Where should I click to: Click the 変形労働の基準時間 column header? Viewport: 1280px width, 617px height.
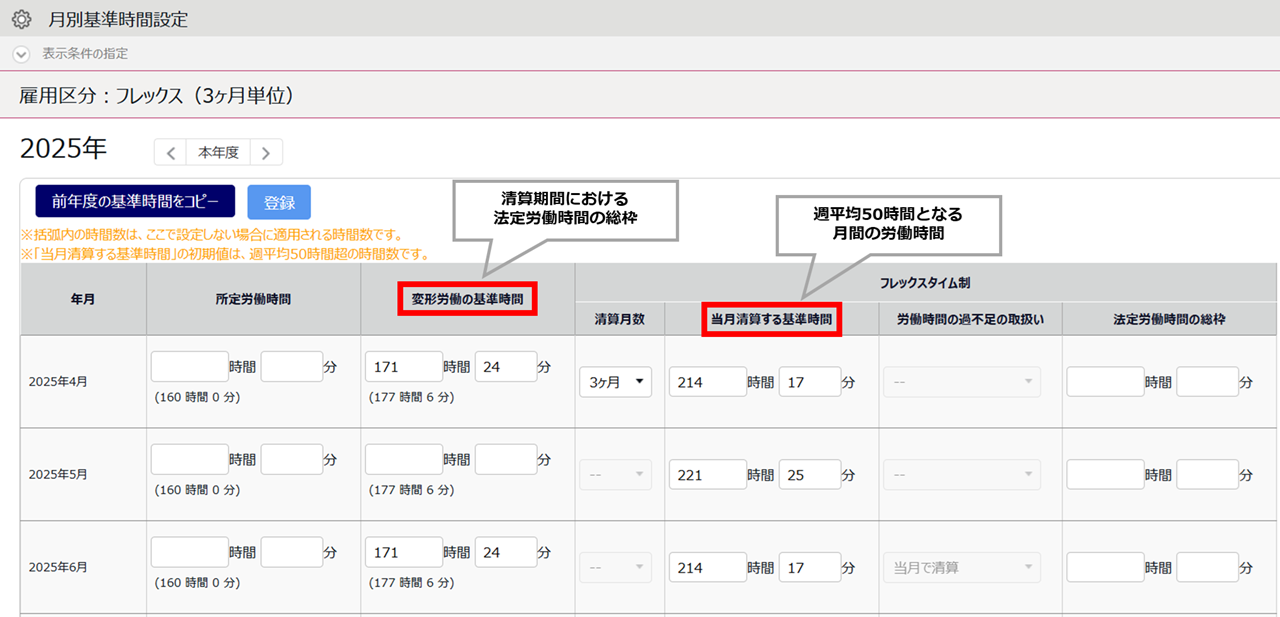468,299
